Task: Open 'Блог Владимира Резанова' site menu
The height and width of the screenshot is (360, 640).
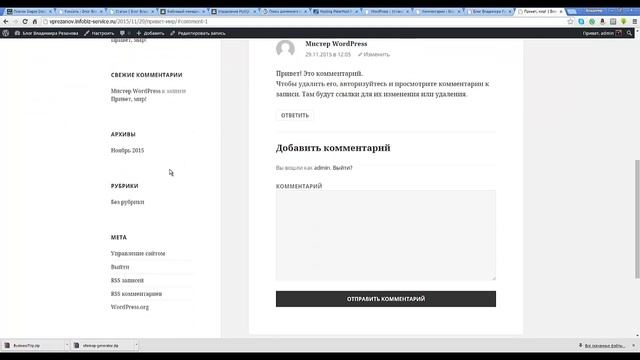Action: [x=46, y=33]
